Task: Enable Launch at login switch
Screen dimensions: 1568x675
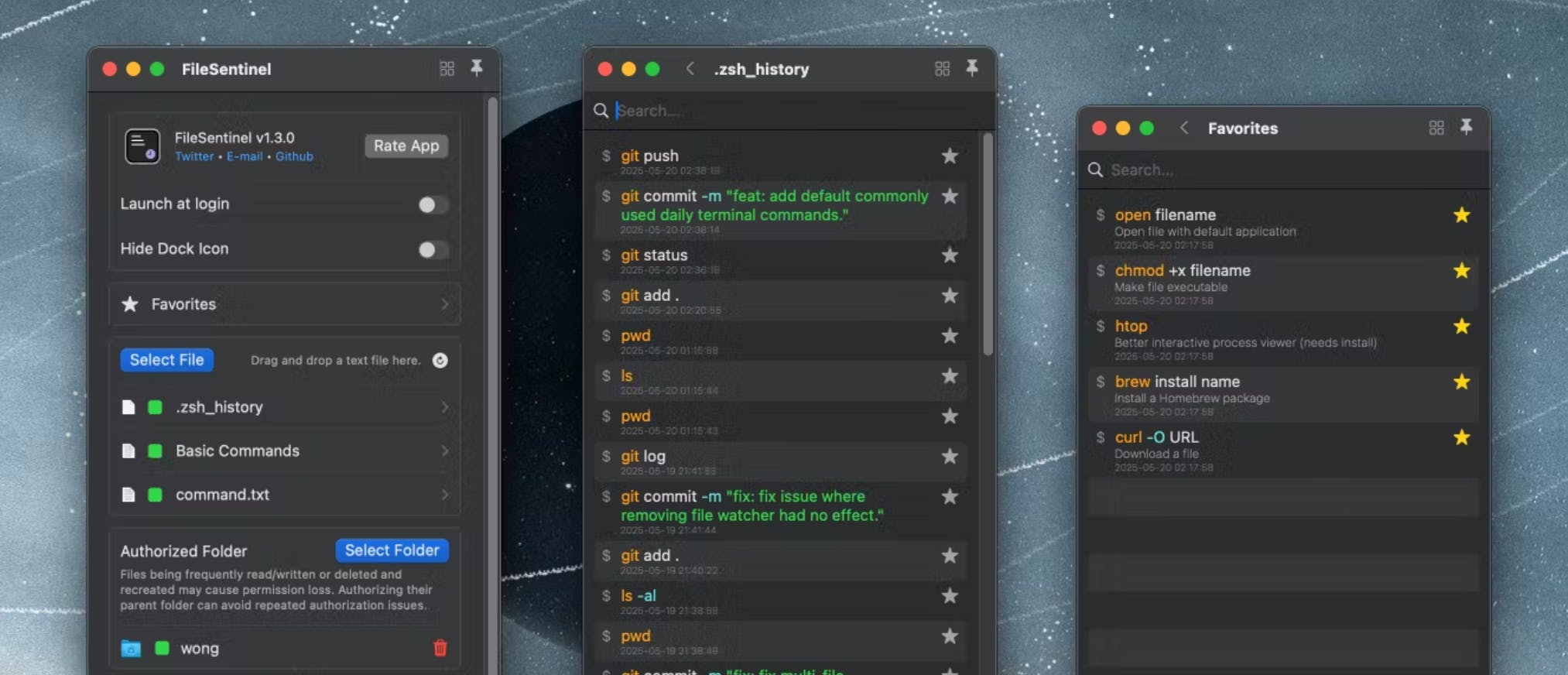Action: [433, 204]
